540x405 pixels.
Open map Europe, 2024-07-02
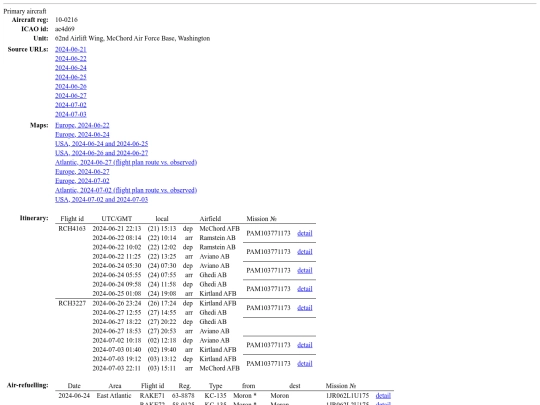(82, 181)
